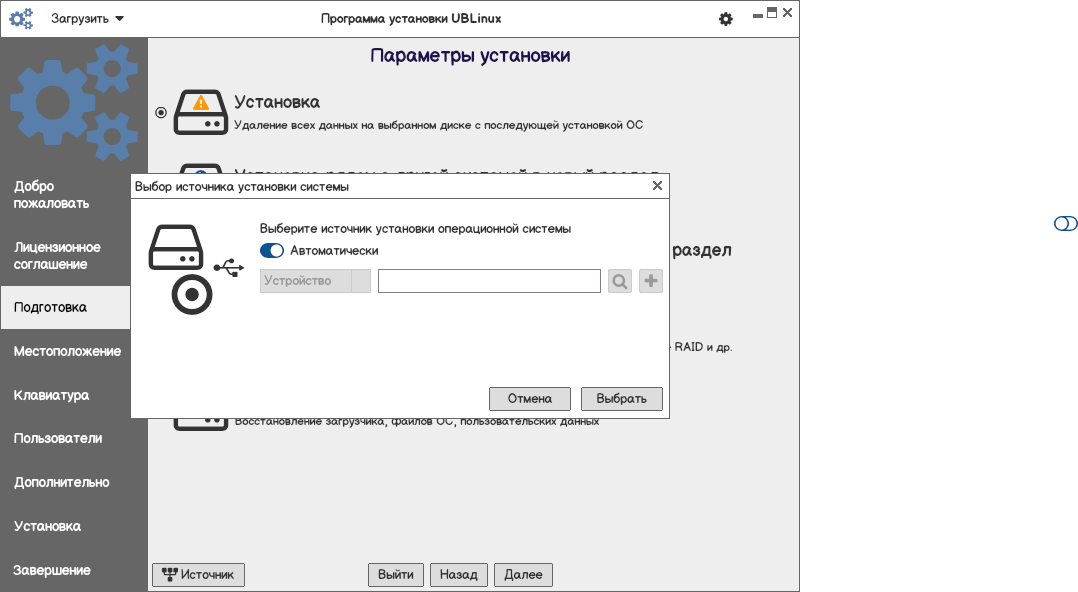Image resolution: width=1078 pixels, height=592 pixels.
Task: Open the Устройство dropdown
Action: click(315, 281)
